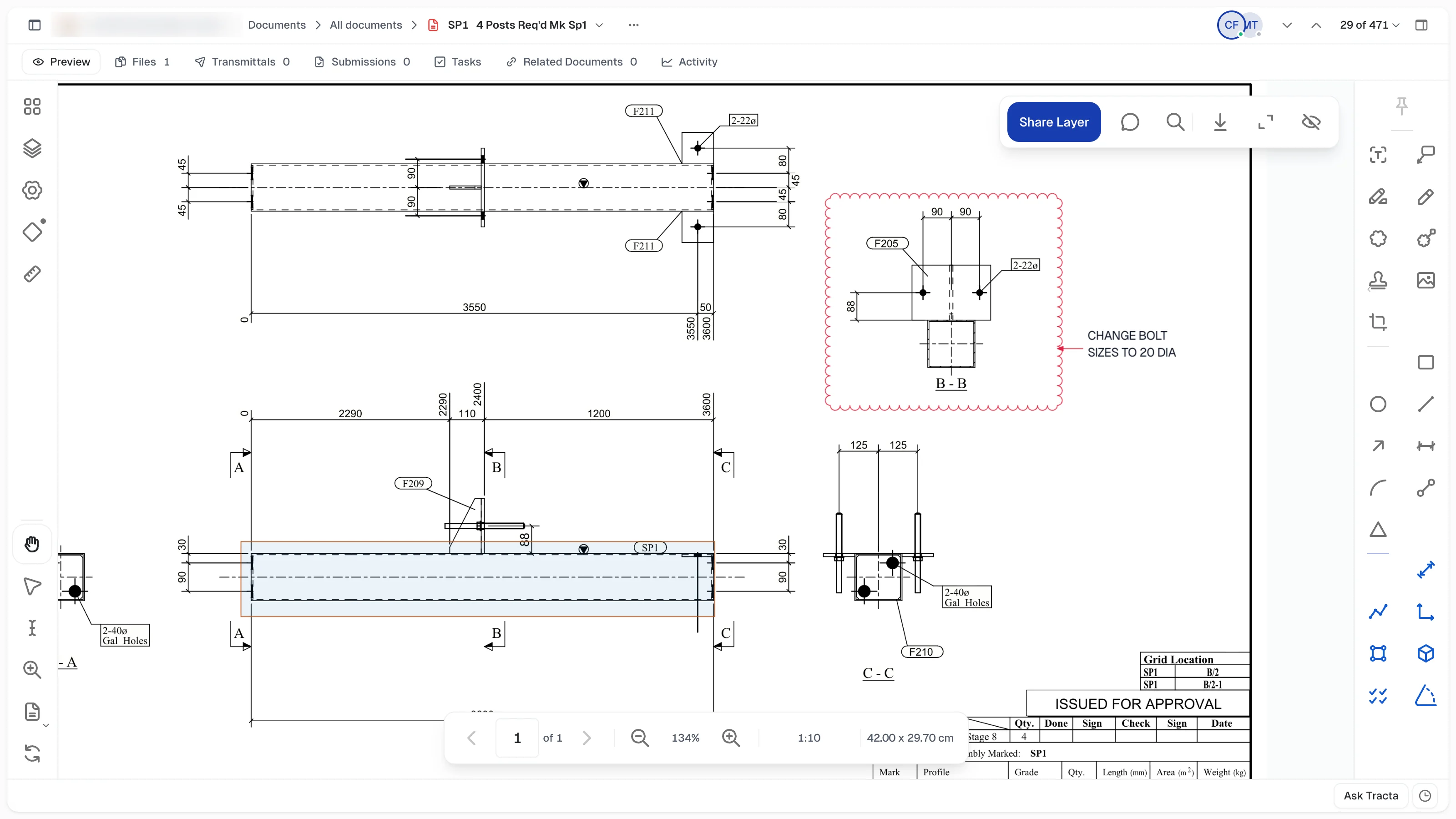The height and width of the screenshot is (819, 1456).
Task: Select the rectangle shape tool
Action: tap(1426, 362)
